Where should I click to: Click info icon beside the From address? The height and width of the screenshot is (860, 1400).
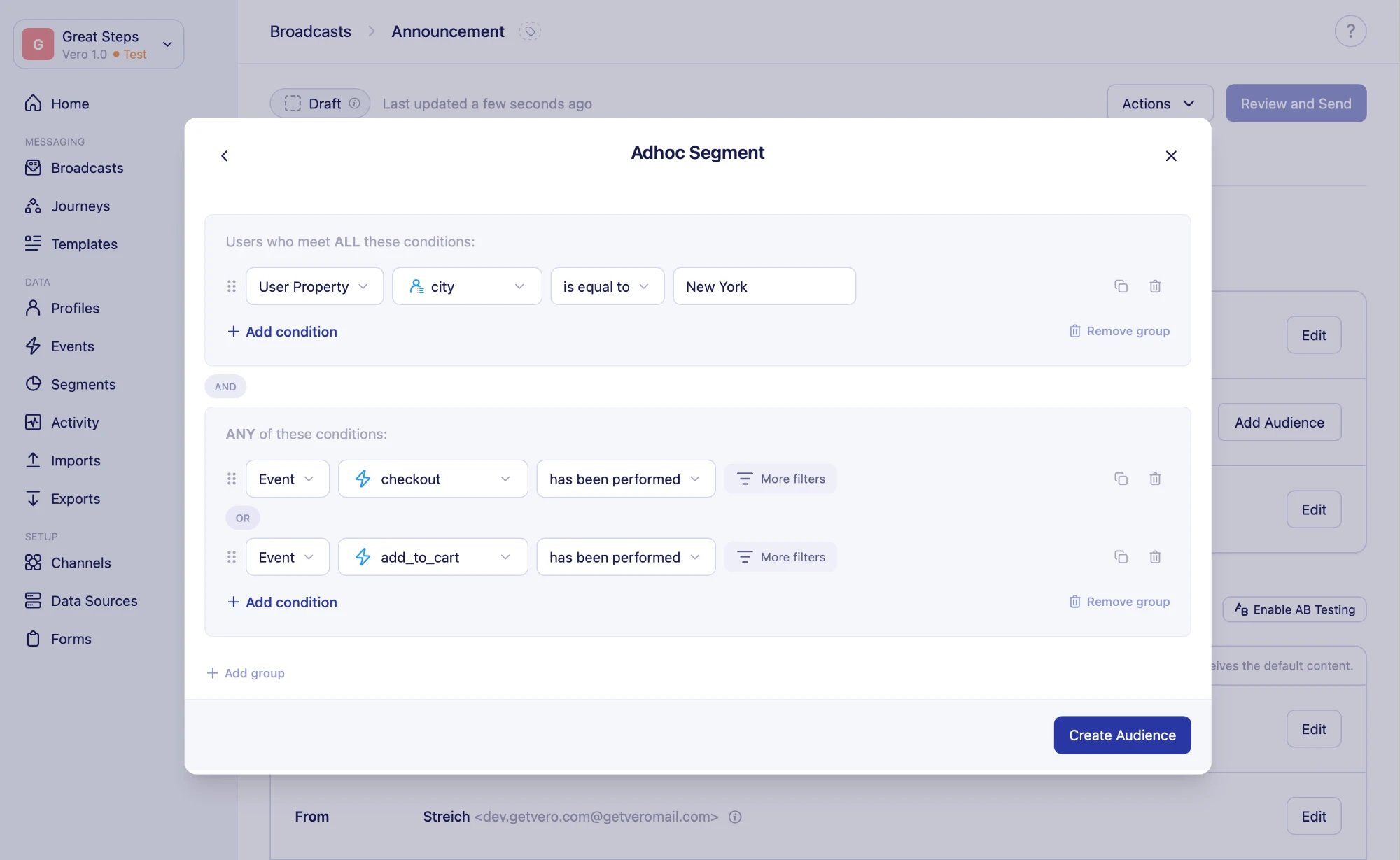point(735,817)
